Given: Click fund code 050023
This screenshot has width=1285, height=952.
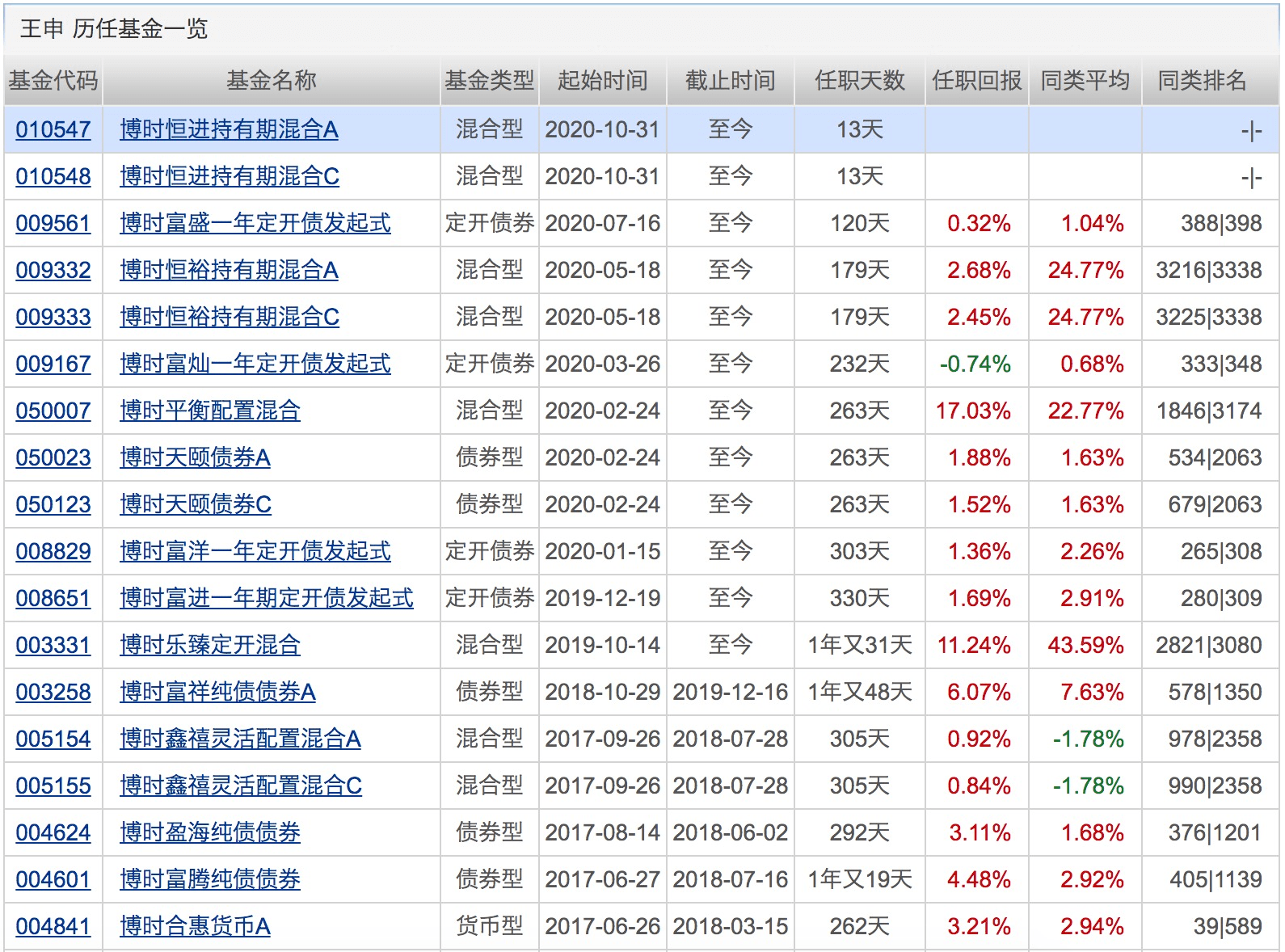Looking at the screenshot, I should pyautogui.click(x=53, y=457).
